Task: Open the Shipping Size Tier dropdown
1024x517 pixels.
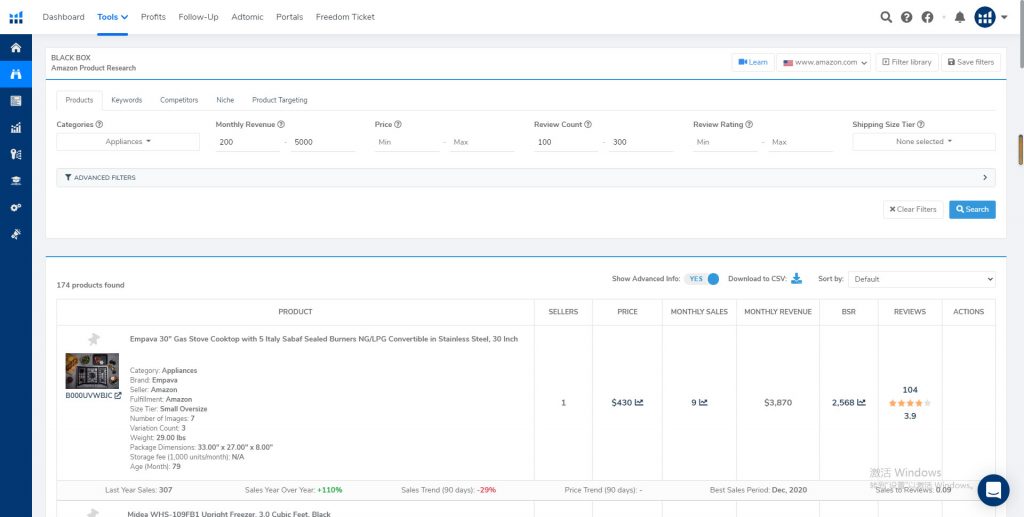Action: pyautogui.click(x=923, y=142)
